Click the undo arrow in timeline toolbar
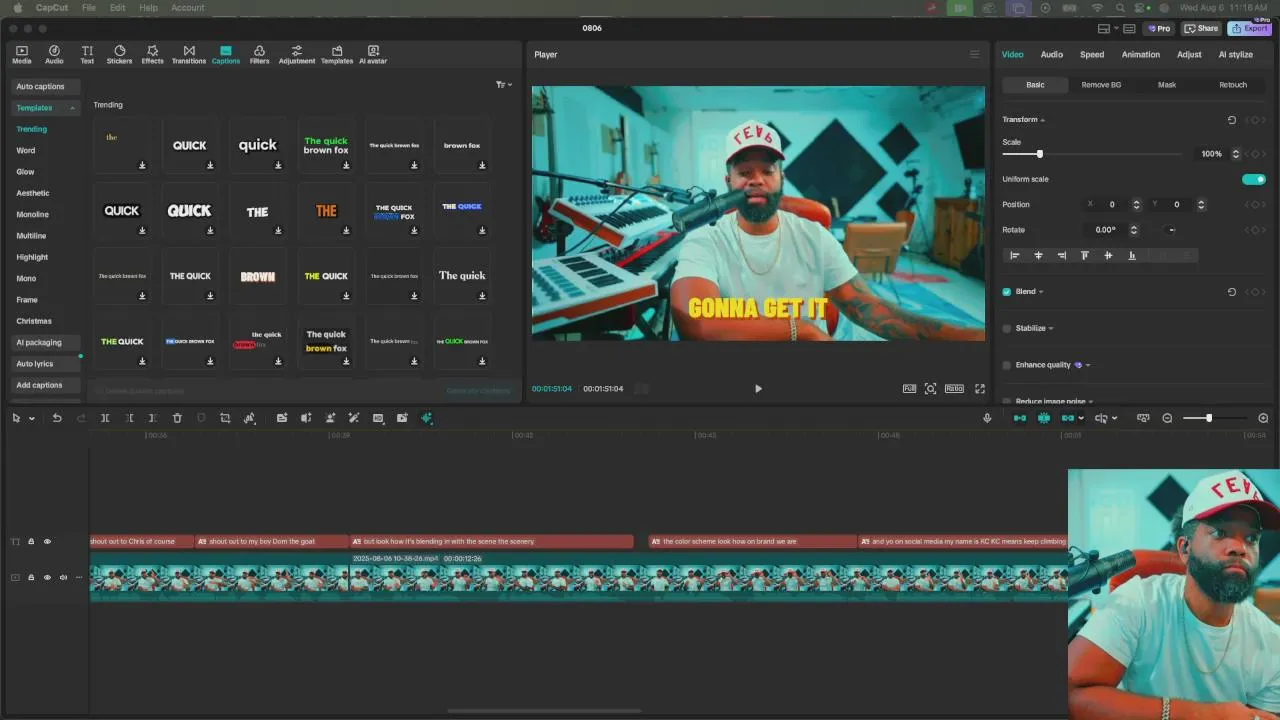Viewport: 1280px width, 720px height. pyautogui.click(x=57, y=418)
